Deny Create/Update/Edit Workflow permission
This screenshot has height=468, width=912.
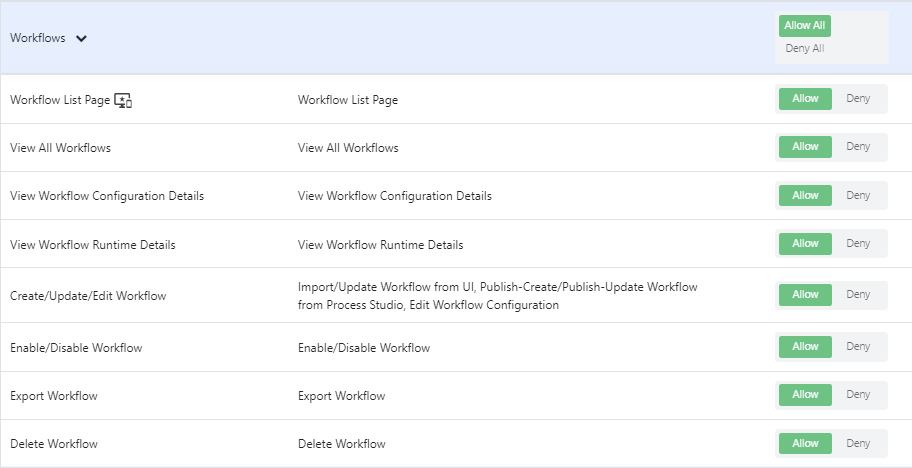pyautogui.click(x=858, y=294)
